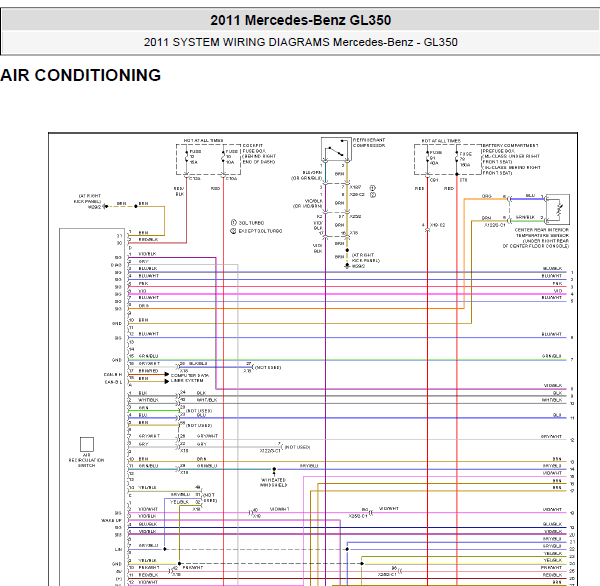600x586 pixels.
Task: Click the circled 2 "EXCEPT 3.0L TURBO" legend note
Action: pos(256,231)
